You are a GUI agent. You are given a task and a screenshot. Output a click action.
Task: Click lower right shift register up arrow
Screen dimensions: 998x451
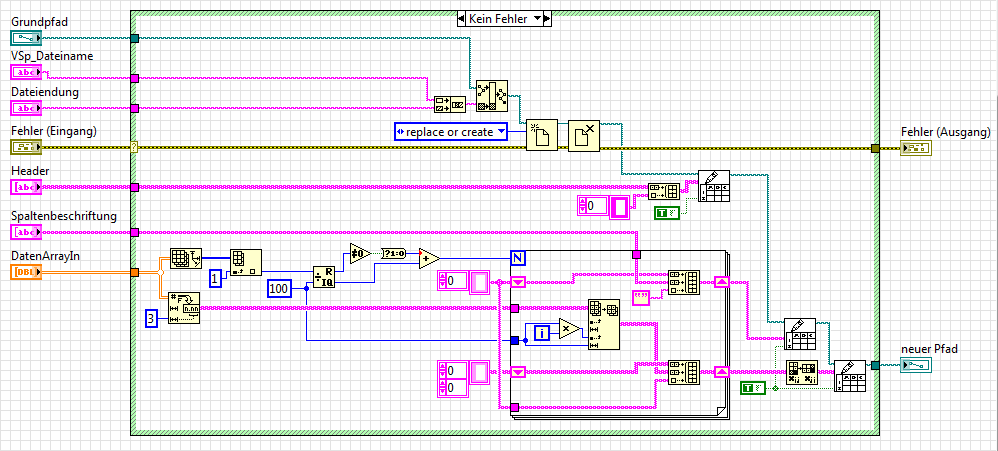tap(722, 371)
